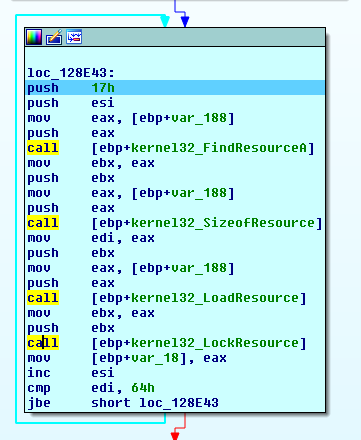
Task: Select the cmp edi, 64h instruction
Action: pos(91,388)
